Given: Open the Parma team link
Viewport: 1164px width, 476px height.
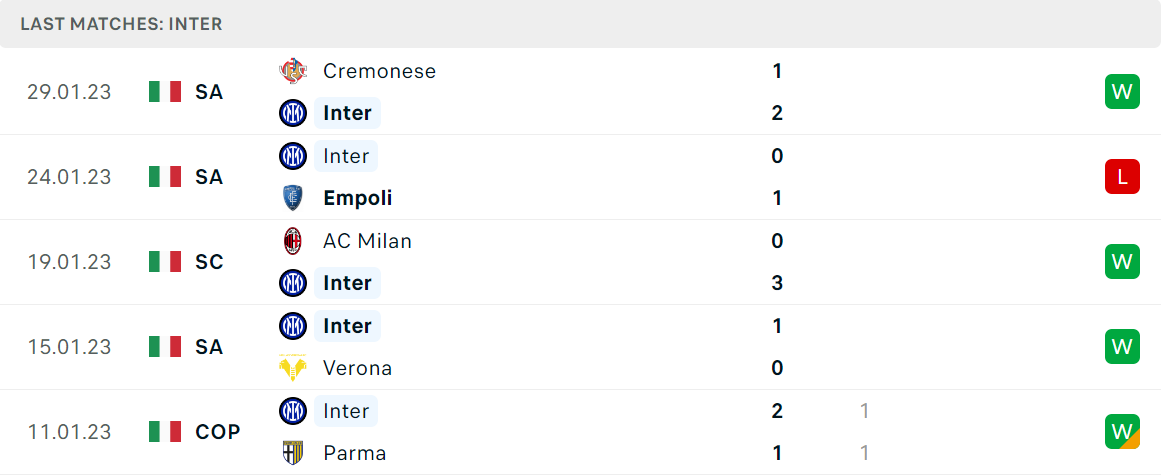Looking at the screenshot, I should coord(354,453).
